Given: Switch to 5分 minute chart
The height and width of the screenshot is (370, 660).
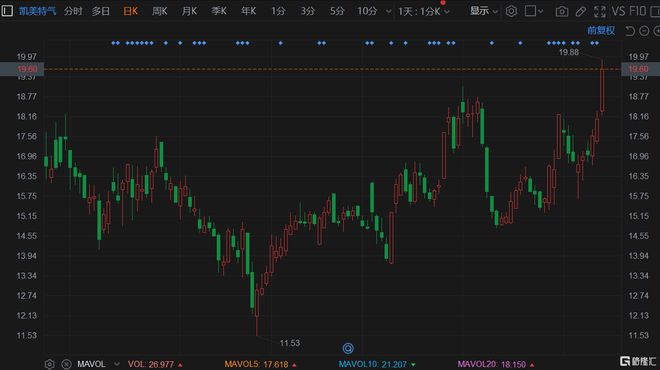Looking at the screenshot, I should point(337,11).
